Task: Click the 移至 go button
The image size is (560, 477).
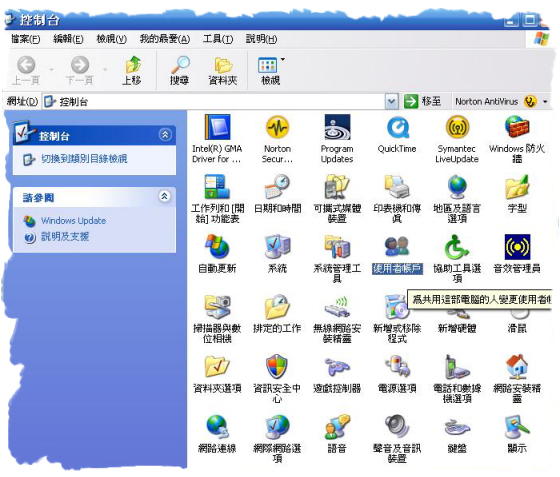Action: point(422,102)
